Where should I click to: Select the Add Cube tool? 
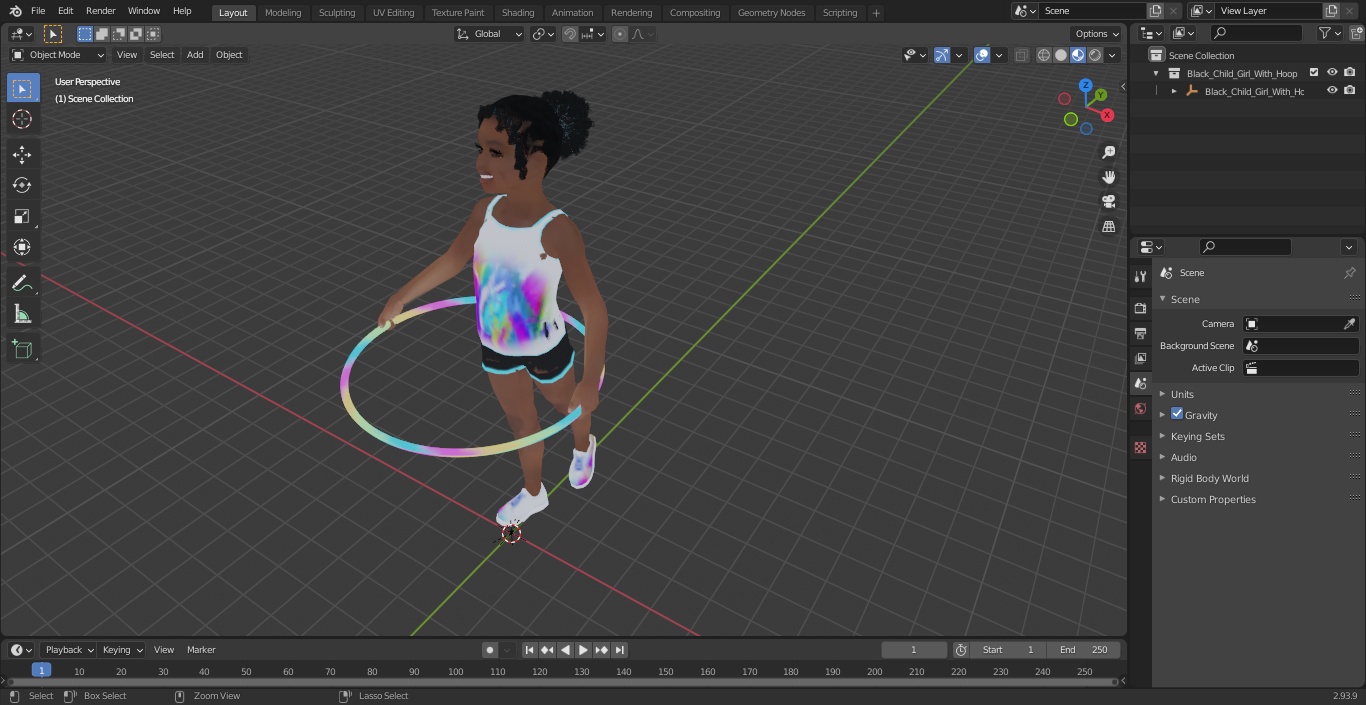click(22, 350)
